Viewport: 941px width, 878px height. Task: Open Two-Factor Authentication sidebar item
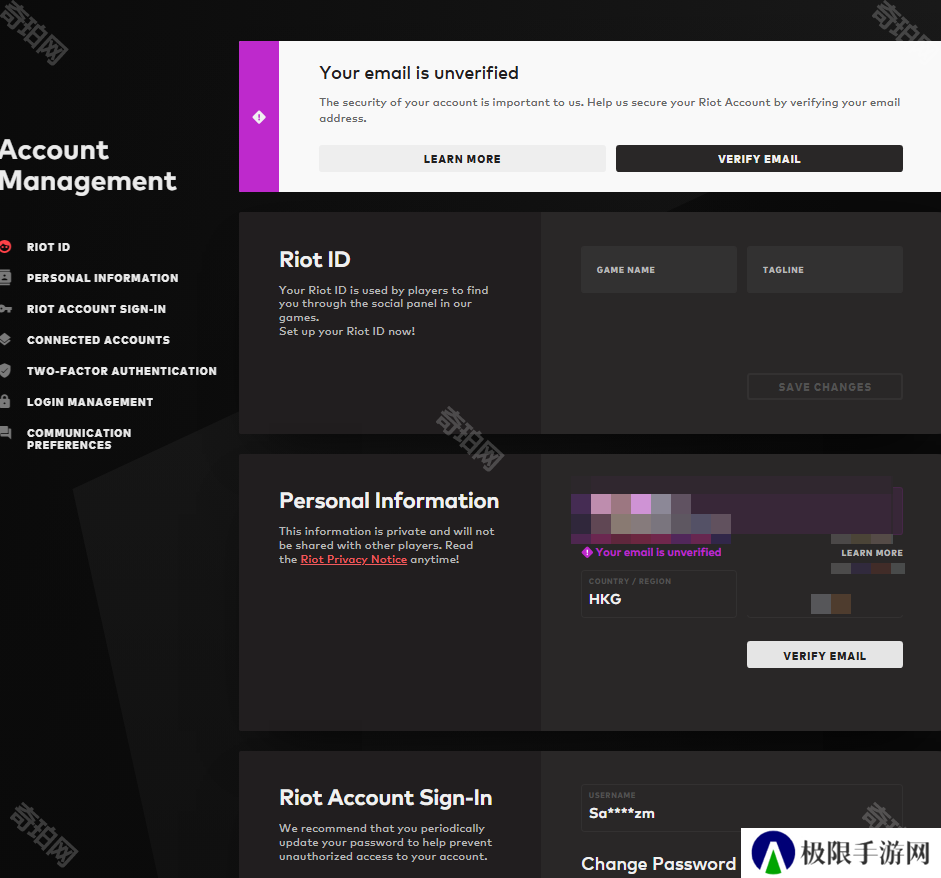[x=122, y=371]
